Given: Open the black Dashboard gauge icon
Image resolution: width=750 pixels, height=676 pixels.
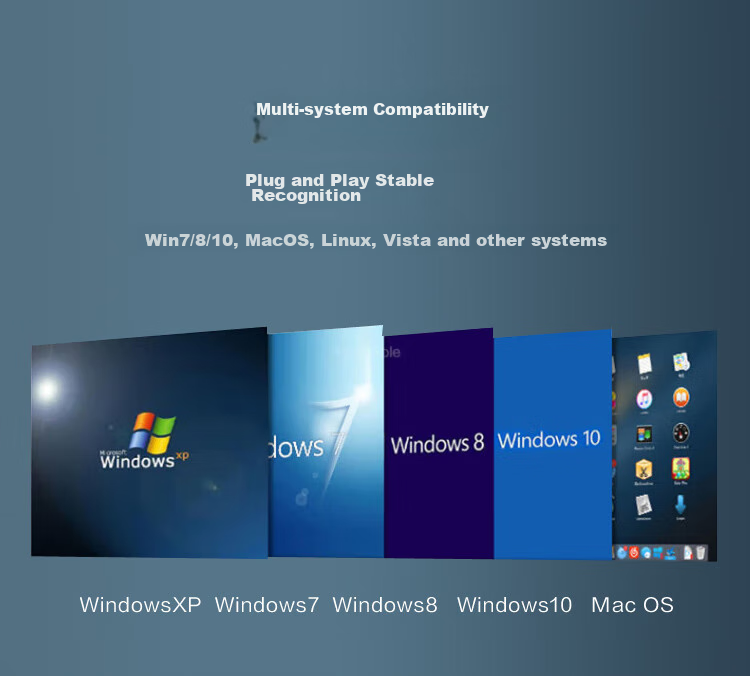Looking at the screenshot, I should (x=681, y=433).
